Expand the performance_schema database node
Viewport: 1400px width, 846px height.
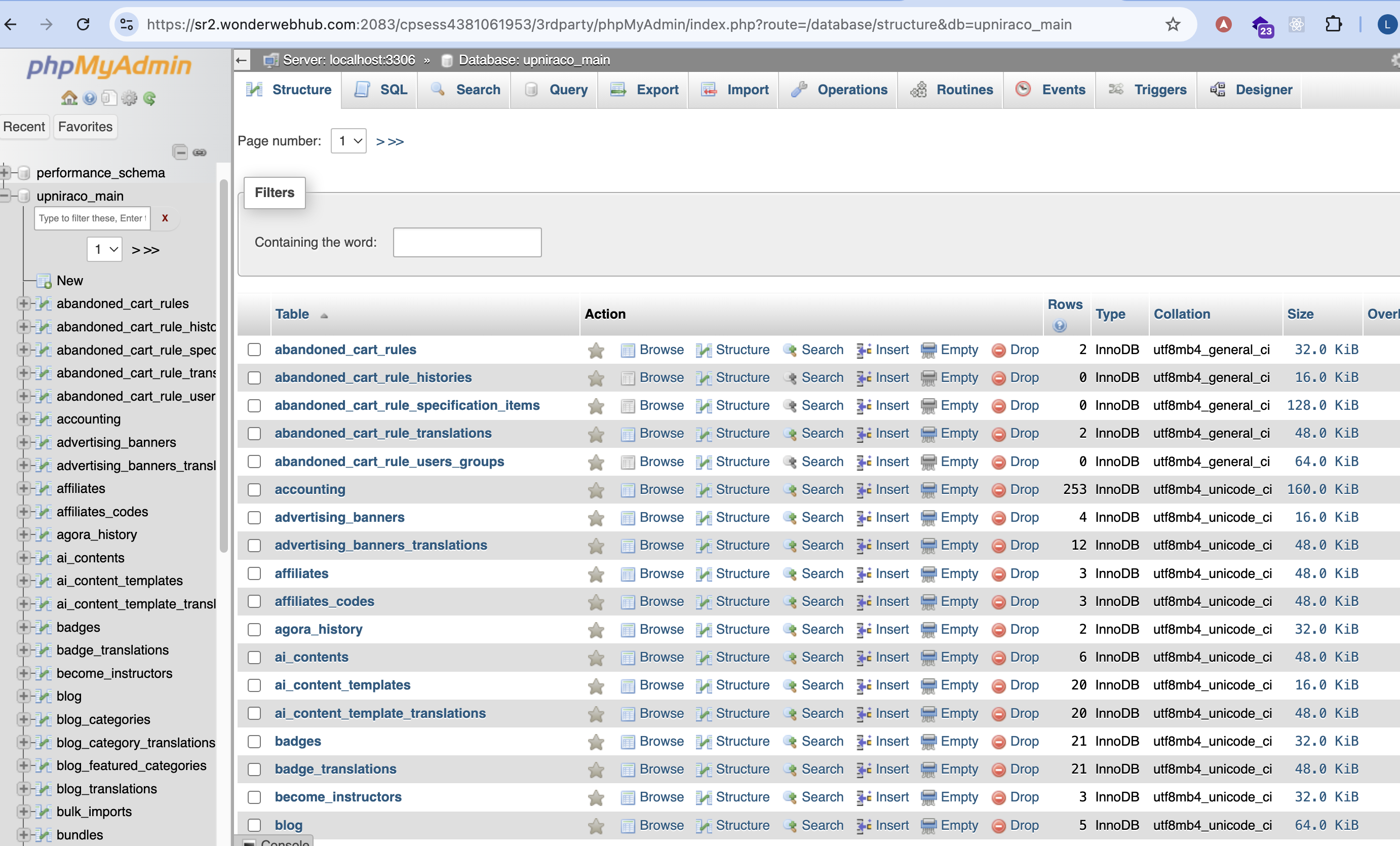pos(5,173)
